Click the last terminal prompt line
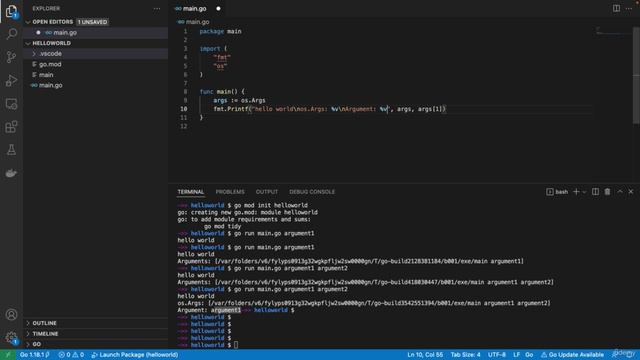The height and width of the screenshot is (360, 640). click(x=208, y=345)
